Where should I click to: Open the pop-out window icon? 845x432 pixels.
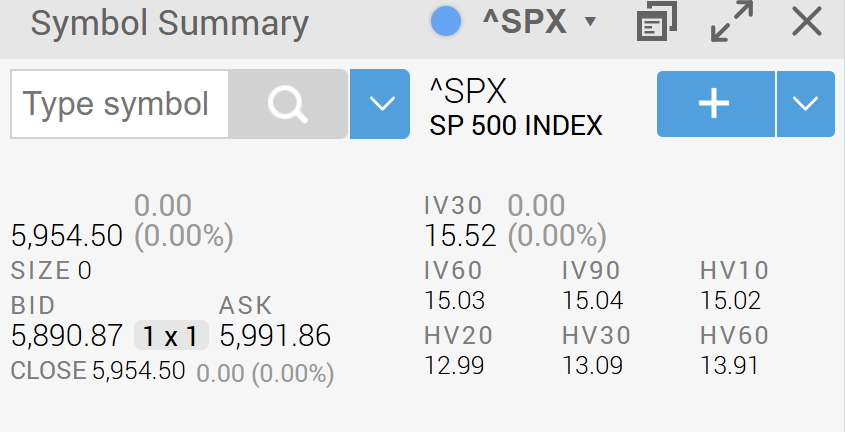[657, 22]
